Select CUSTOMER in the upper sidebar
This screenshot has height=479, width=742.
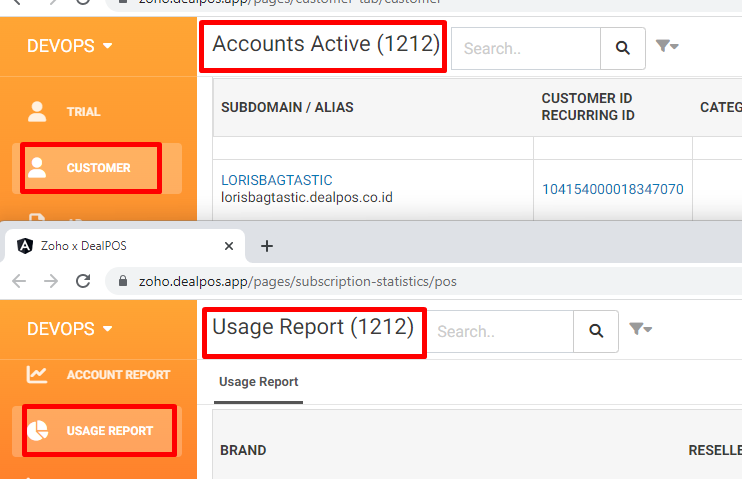tap(97, 168)
